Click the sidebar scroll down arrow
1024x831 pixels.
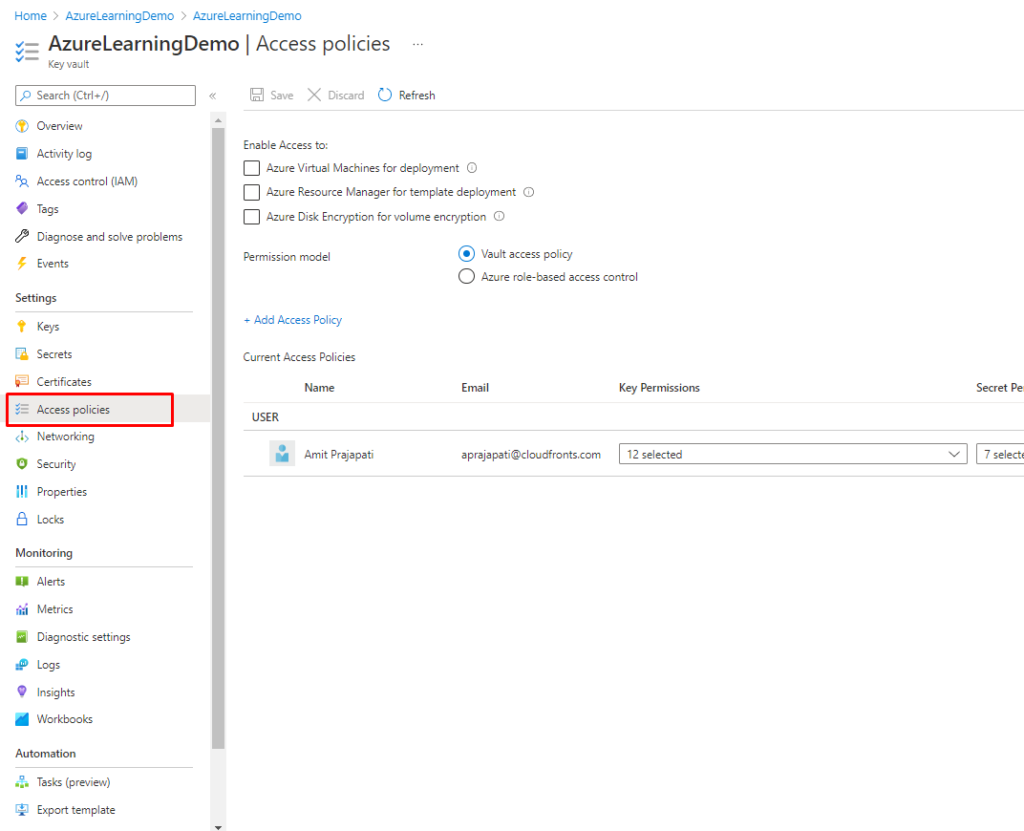[218, 826]
